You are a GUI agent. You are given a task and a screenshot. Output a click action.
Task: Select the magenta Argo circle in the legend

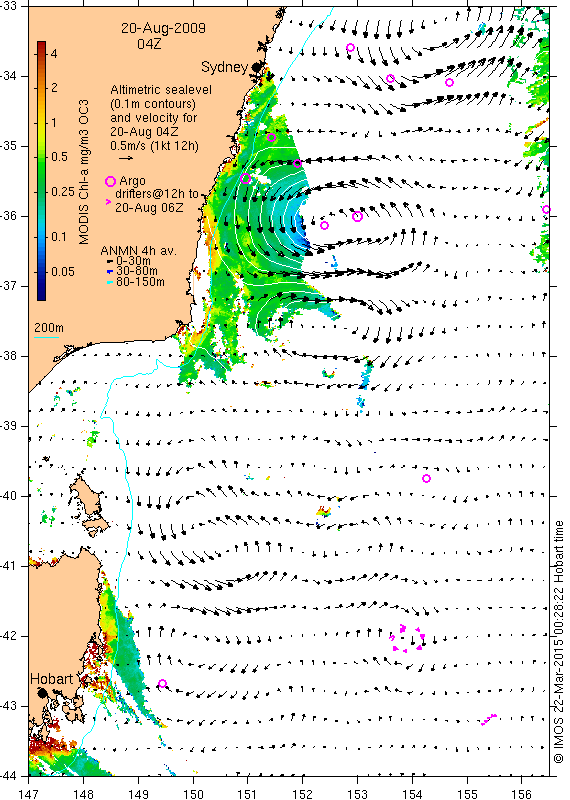point(110,182)
